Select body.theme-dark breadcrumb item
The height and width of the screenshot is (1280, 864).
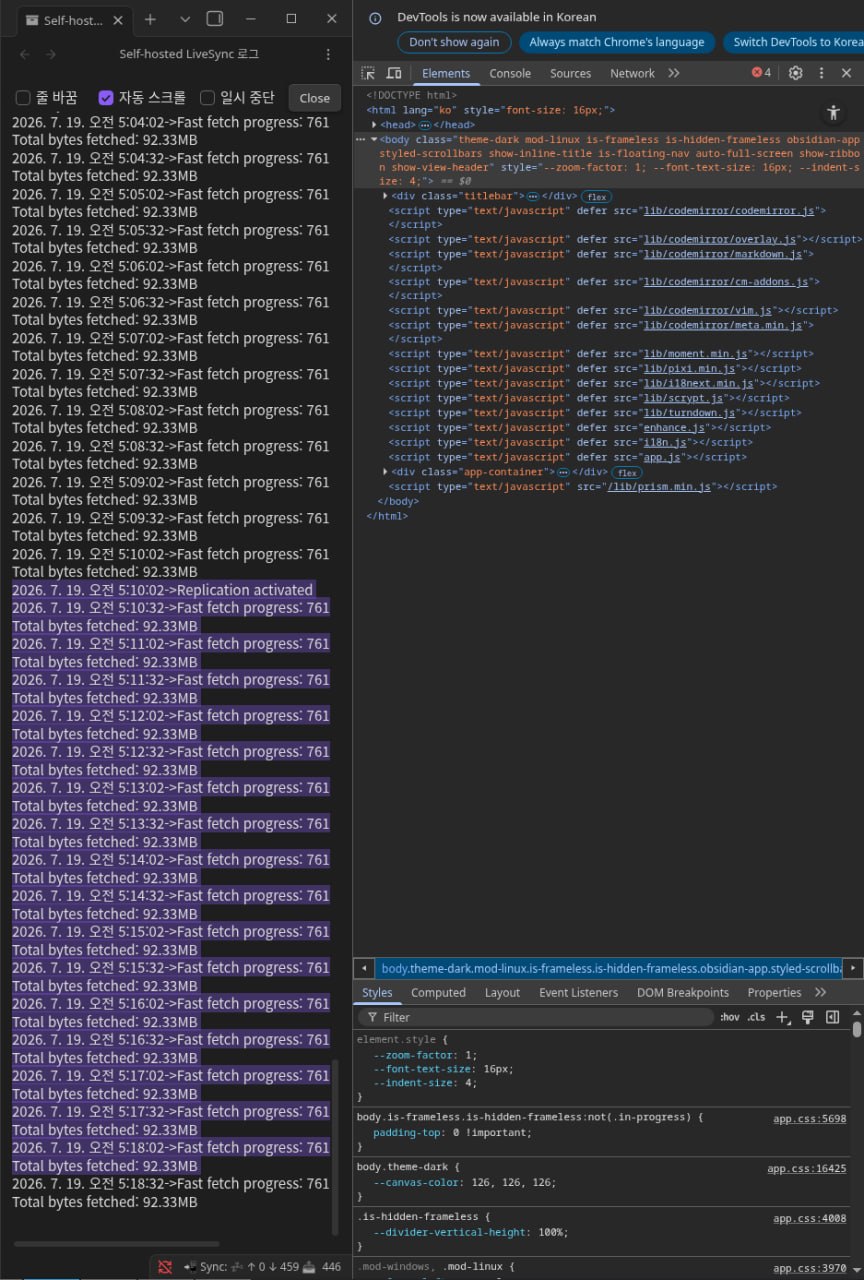coord(610,968)
